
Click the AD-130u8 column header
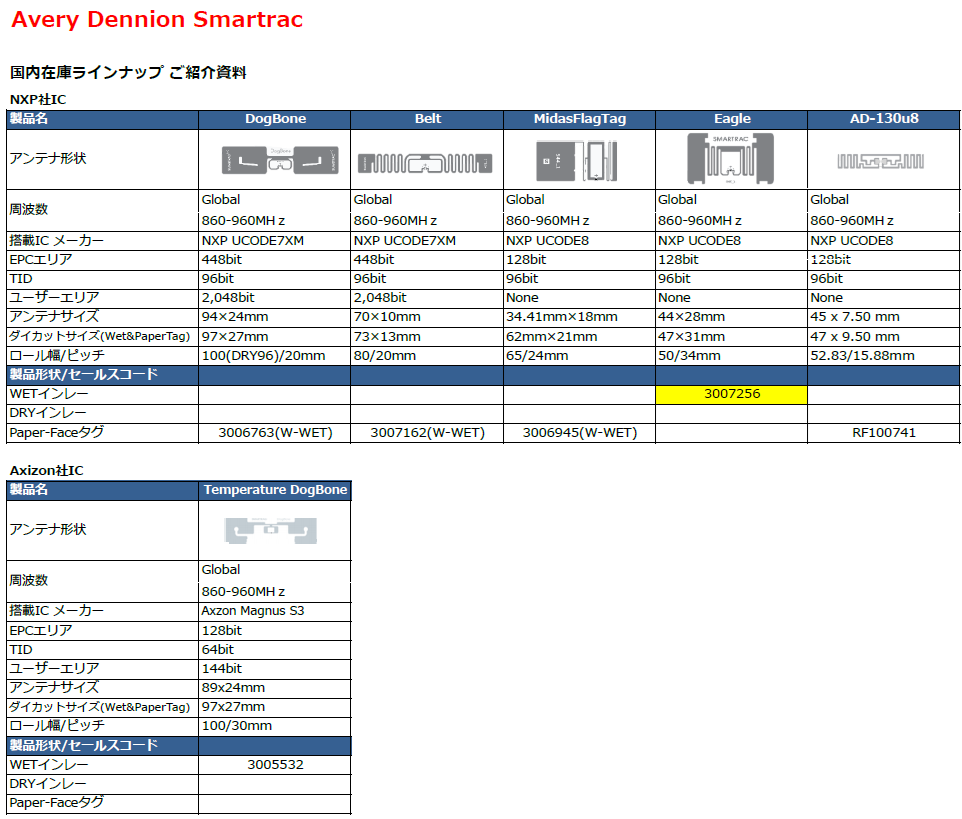883,119
